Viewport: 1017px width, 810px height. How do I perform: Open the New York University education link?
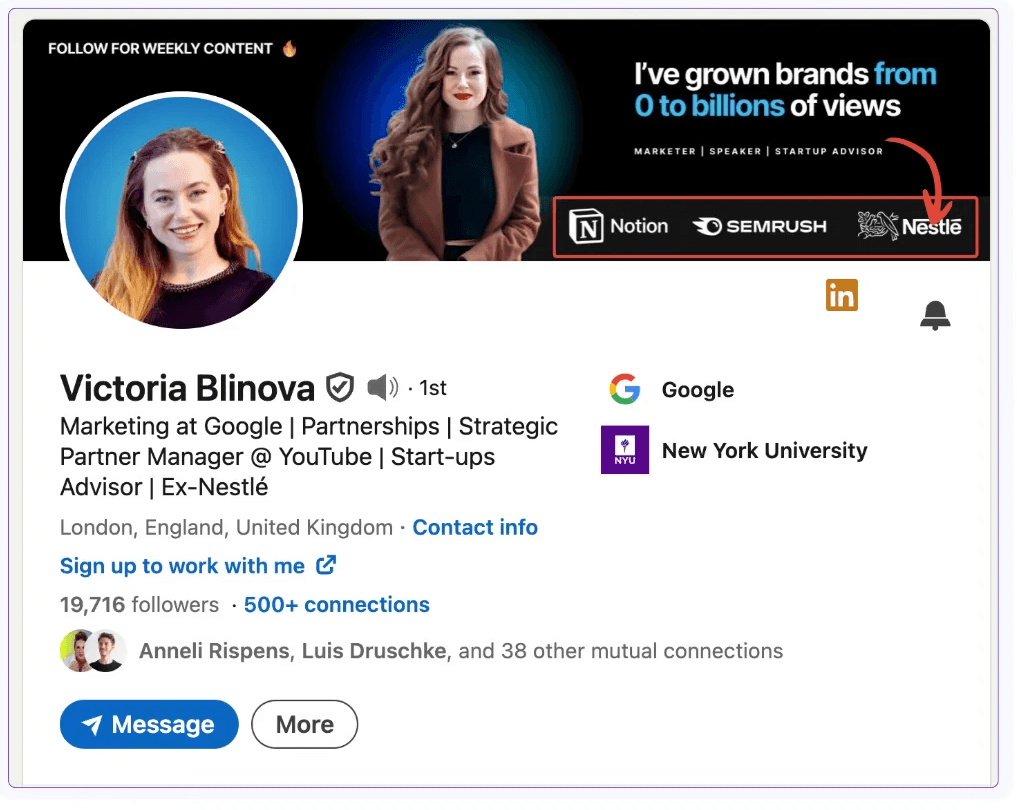point(765,450)
